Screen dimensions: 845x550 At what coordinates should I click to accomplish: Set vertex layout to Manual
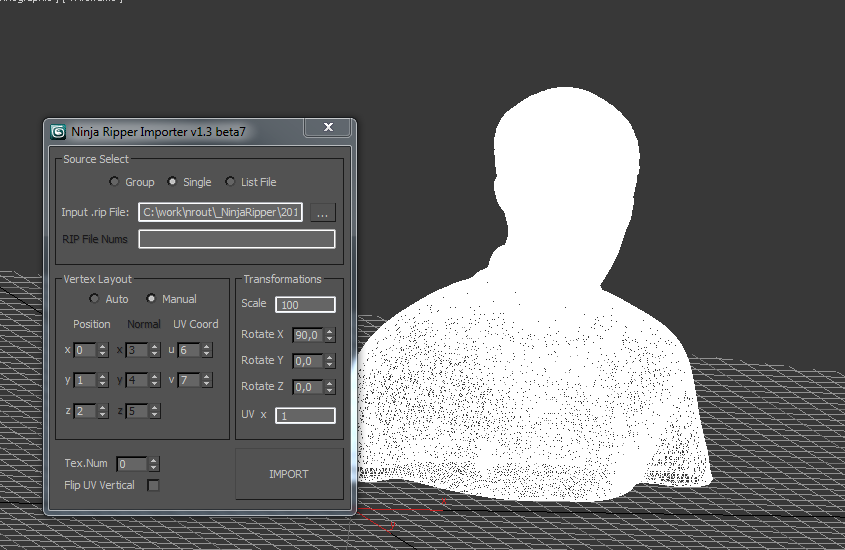[151, 299]
